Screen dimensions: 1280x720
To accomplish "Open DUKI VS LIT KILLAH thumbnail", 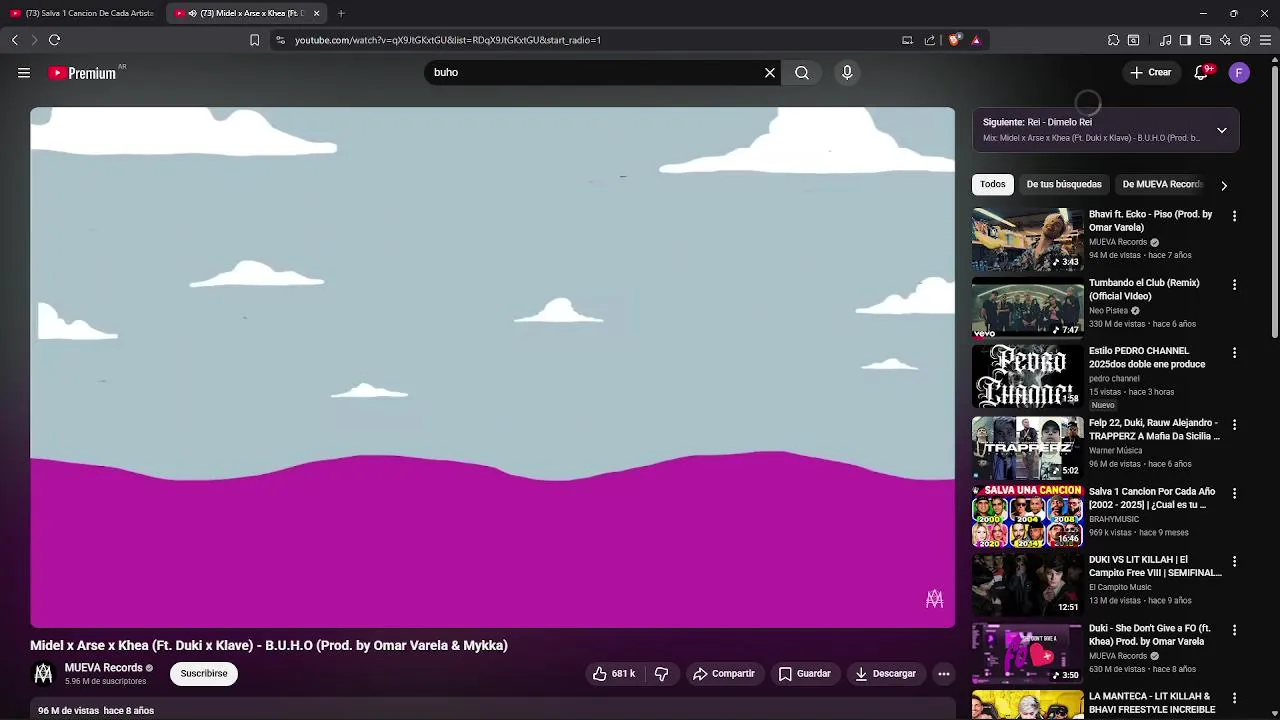I will (1027, 585).
